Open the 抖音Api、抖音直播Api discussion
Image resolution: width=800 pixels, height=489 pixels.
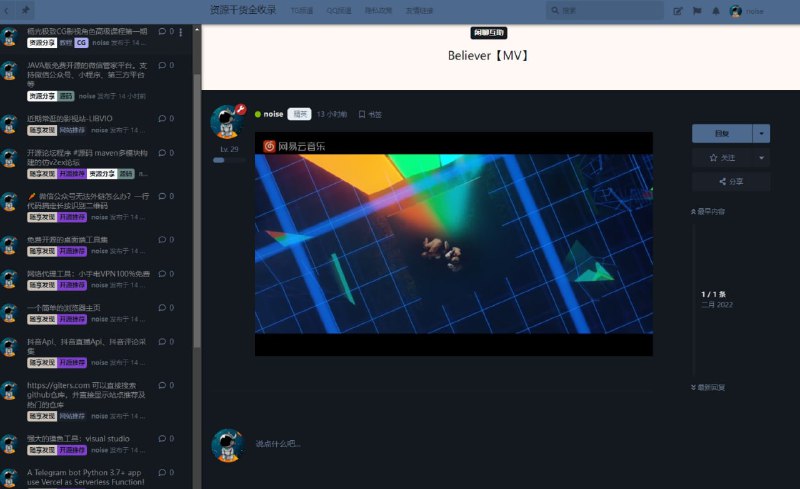pyautogui.click(x=87, y=346)
